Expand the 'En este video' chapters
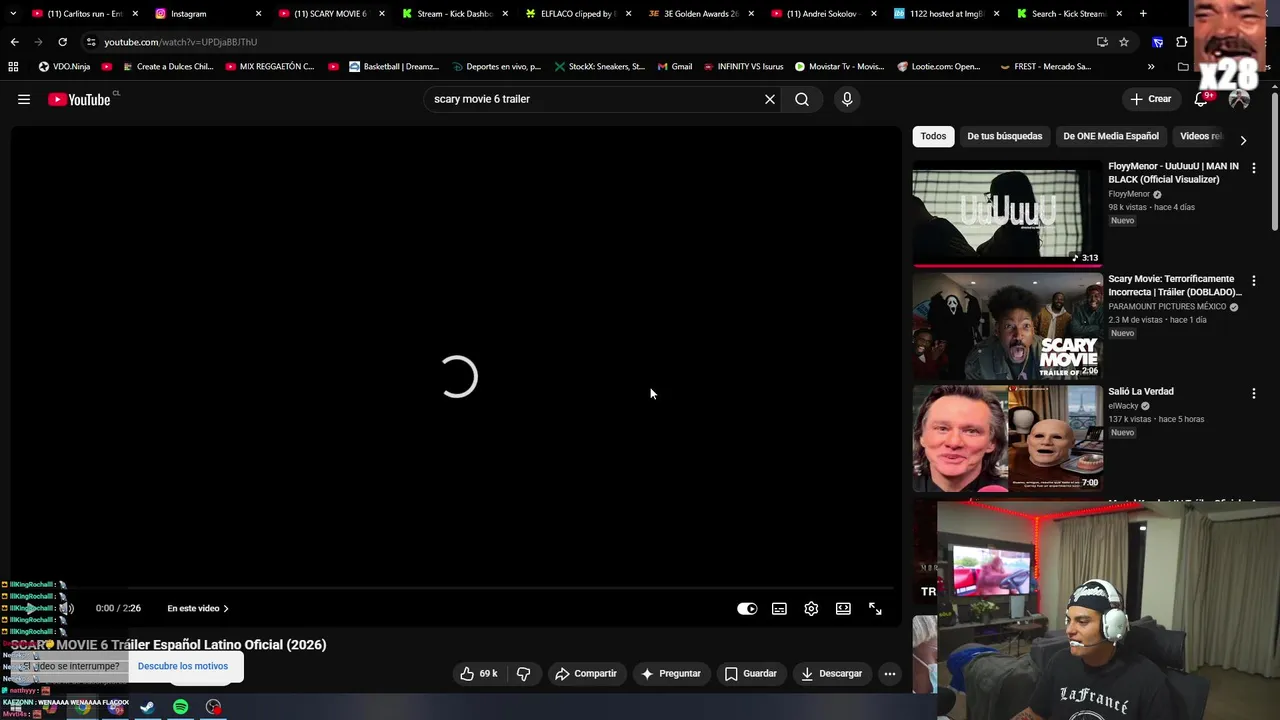Screen dimensions: 1280x720 pos(198,609)
